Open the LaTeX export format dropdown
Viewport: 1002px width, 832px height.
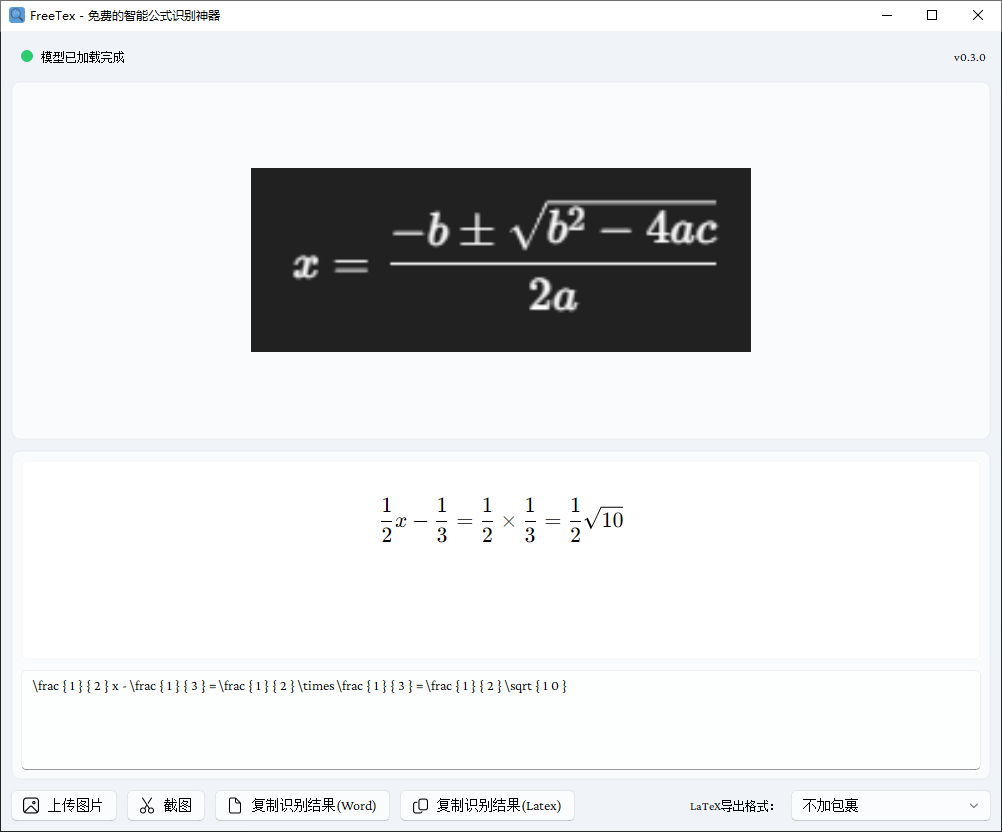click(891, 805)
